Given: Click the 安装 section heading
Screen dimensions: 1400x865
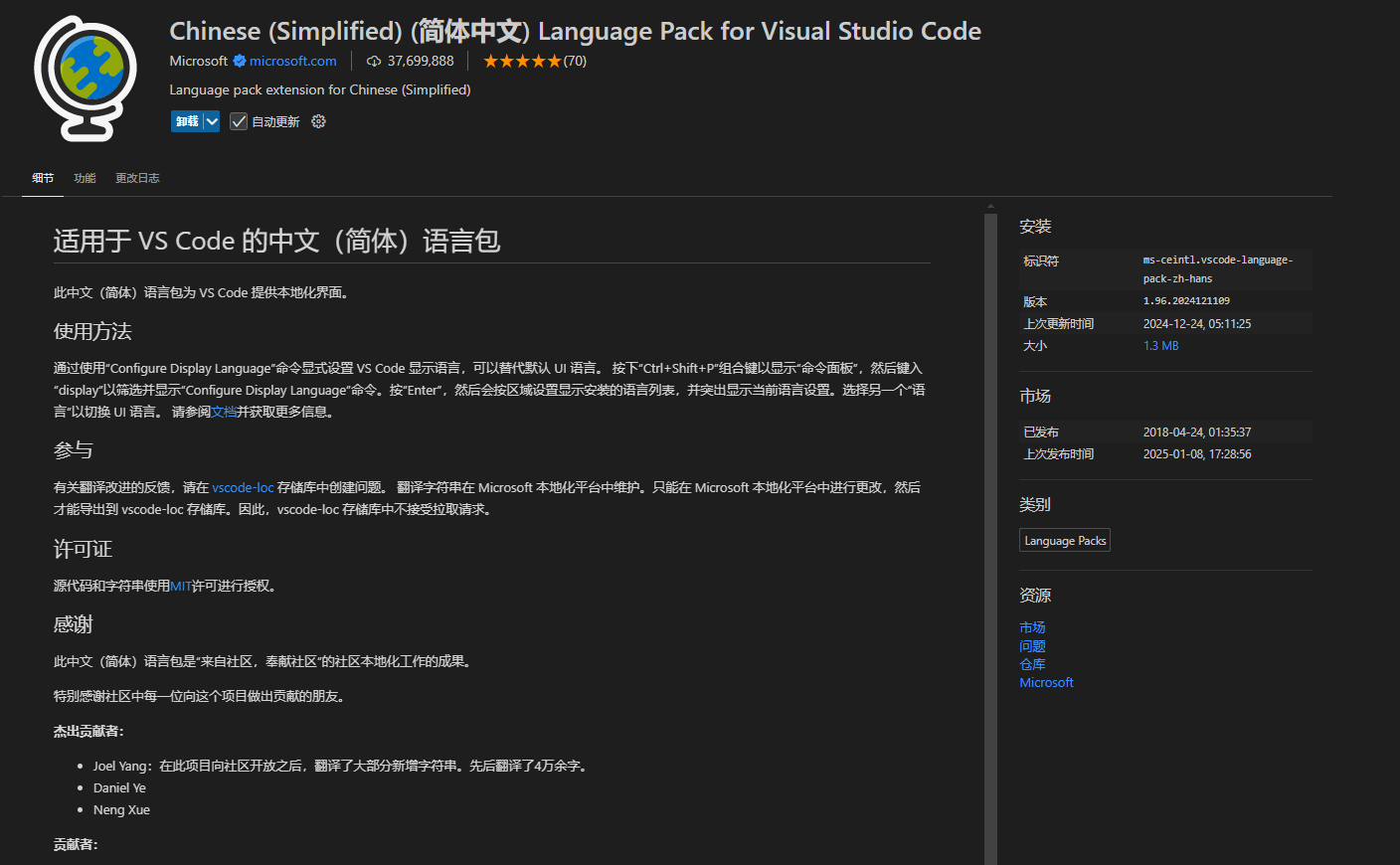Looking at the screenshot, I should click(1035, 227).
